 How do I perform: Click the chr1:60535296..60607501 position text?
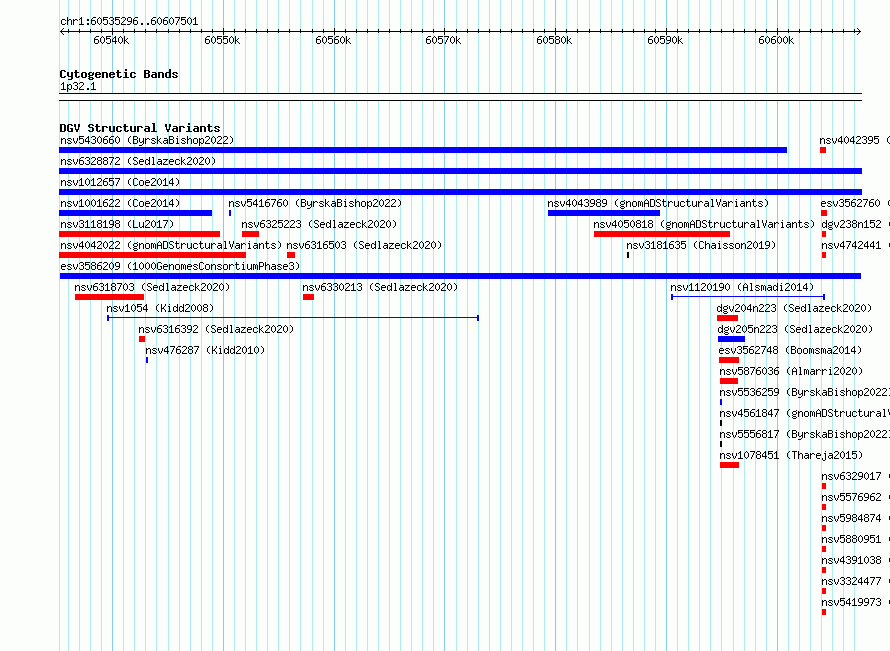(x=129, y=21)
